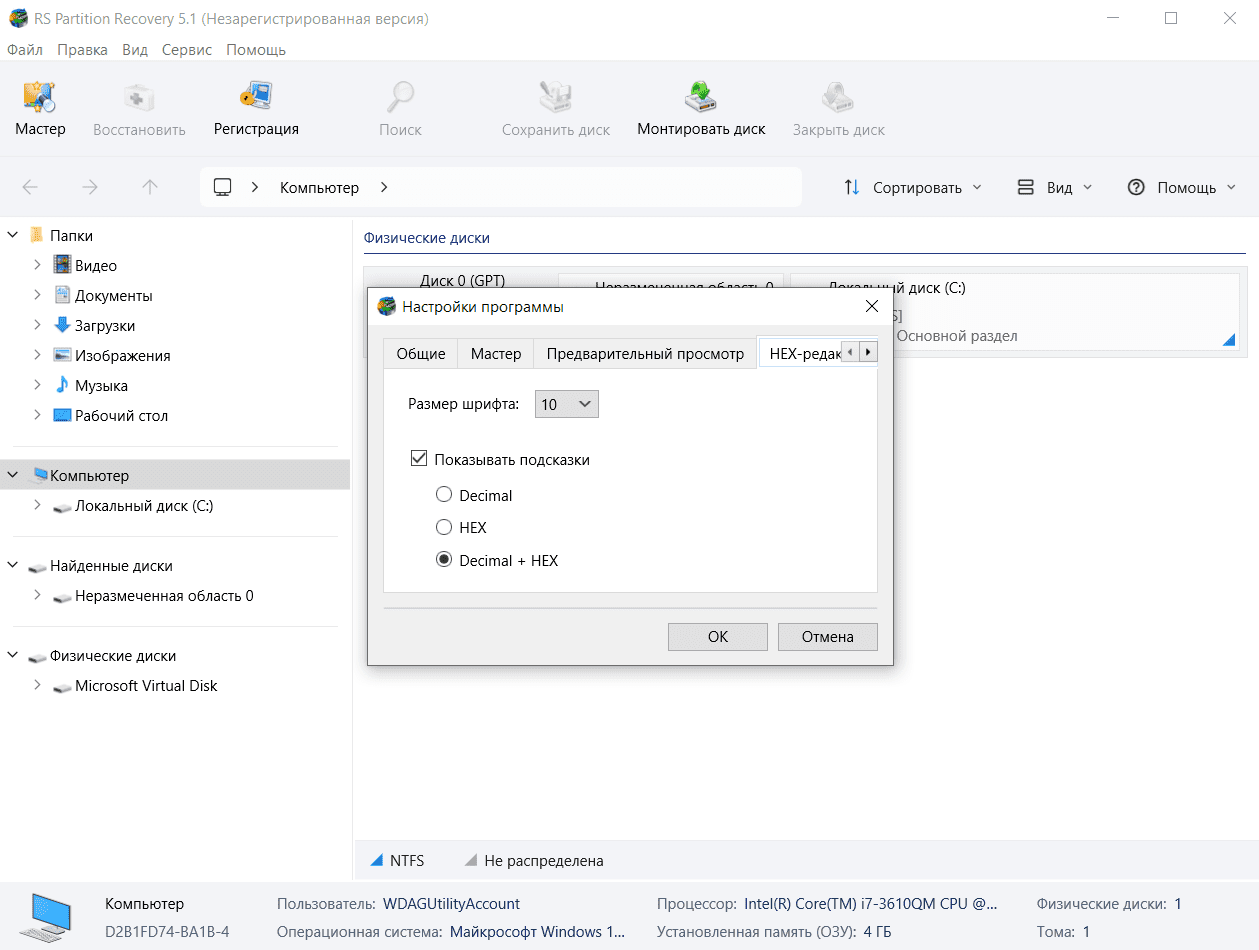Viewport: 1259px width, 950px height.
Task: Click the back navigation arrow
Action: [x=30, y=187]
